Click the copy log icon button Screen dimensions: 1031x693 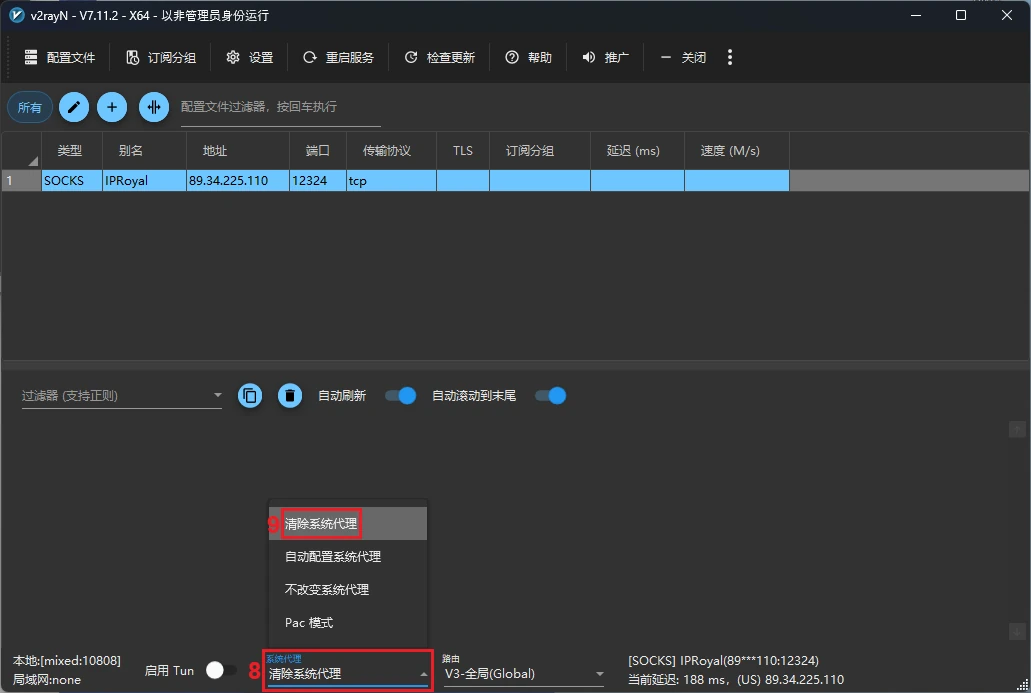click(x=250, y=396)
